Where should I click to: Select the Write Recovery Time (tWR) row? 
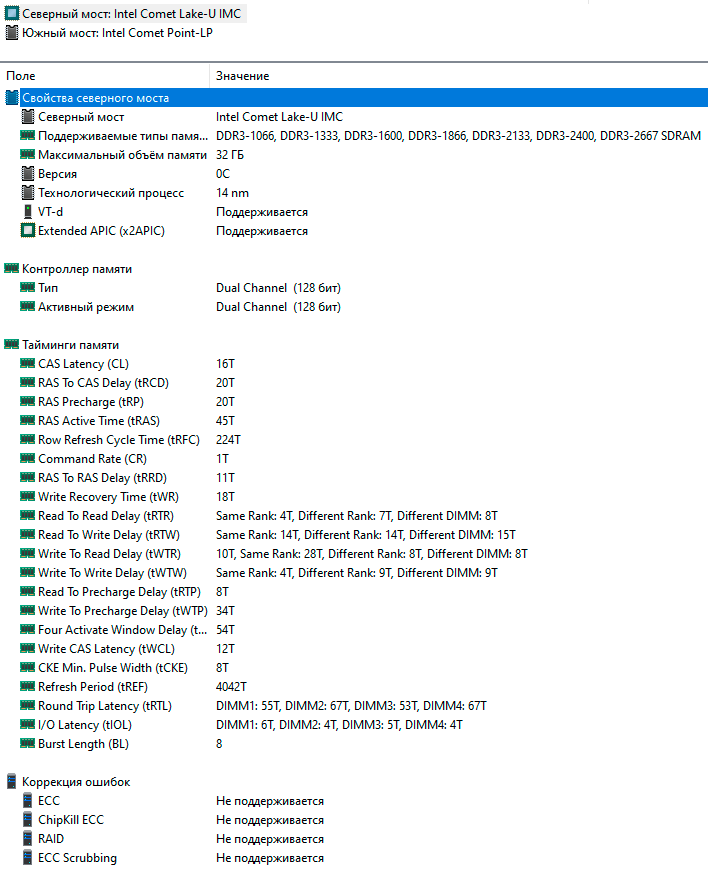click(355, 497)
